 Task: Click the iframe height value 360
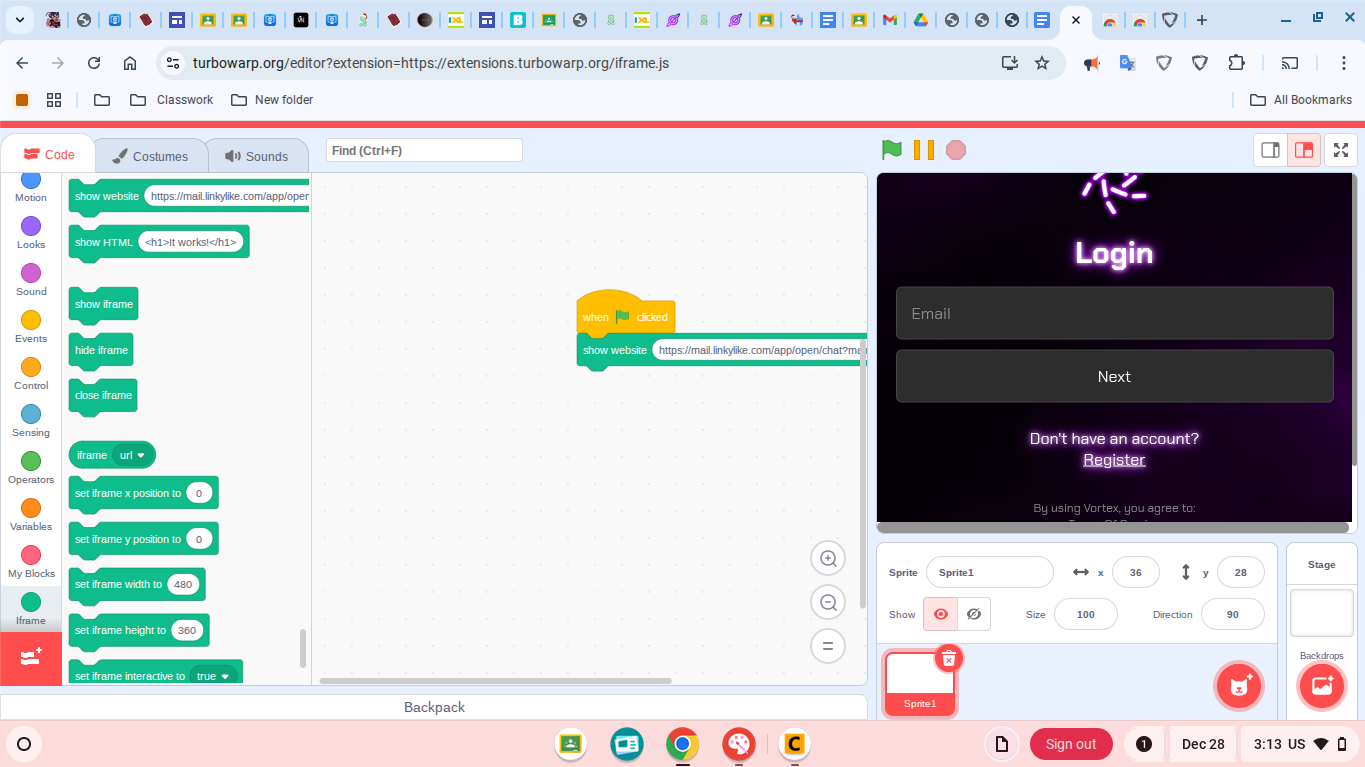tap(187, 630)
